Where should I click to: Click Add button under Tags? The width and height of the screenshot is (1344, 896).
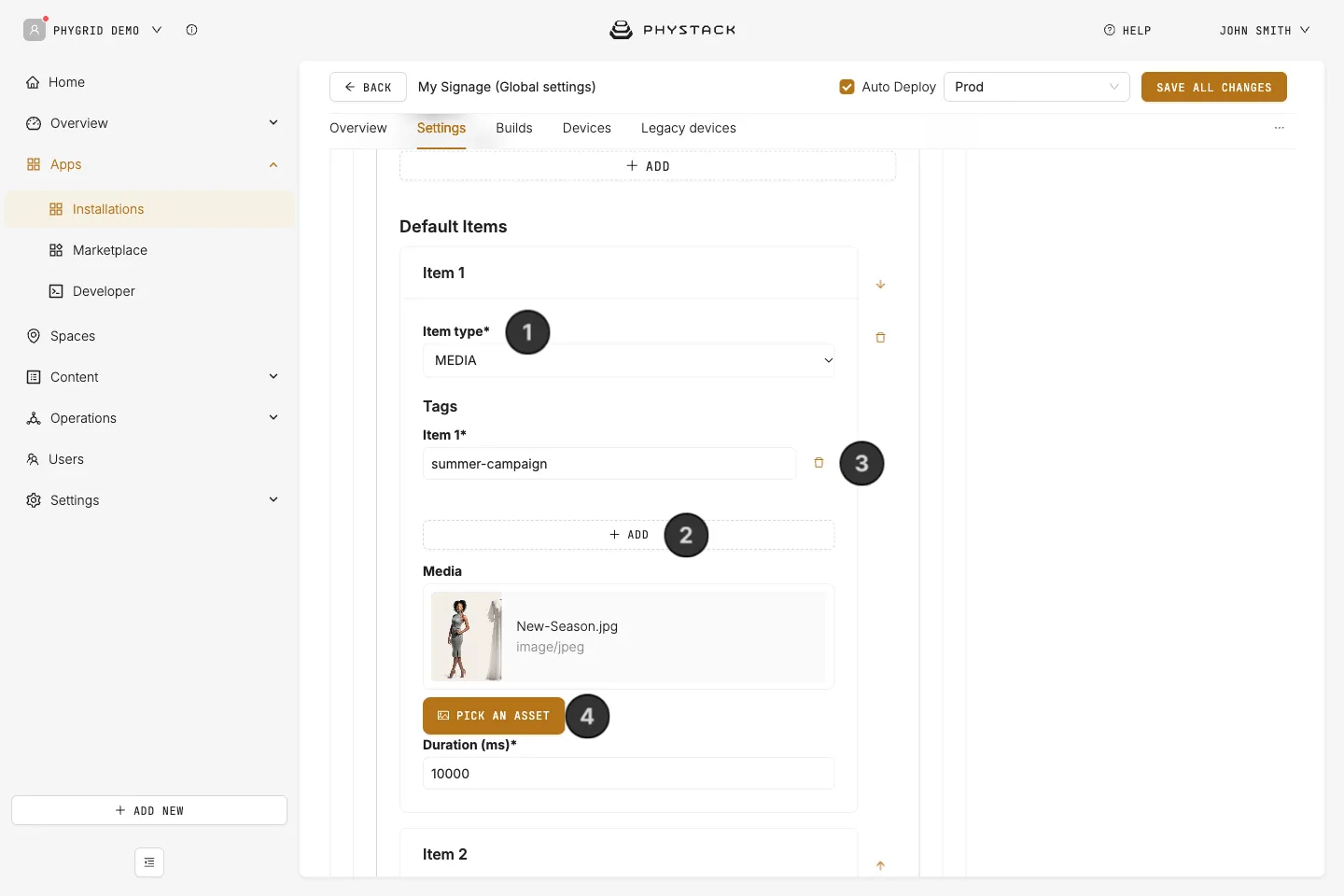coord(629,535)
